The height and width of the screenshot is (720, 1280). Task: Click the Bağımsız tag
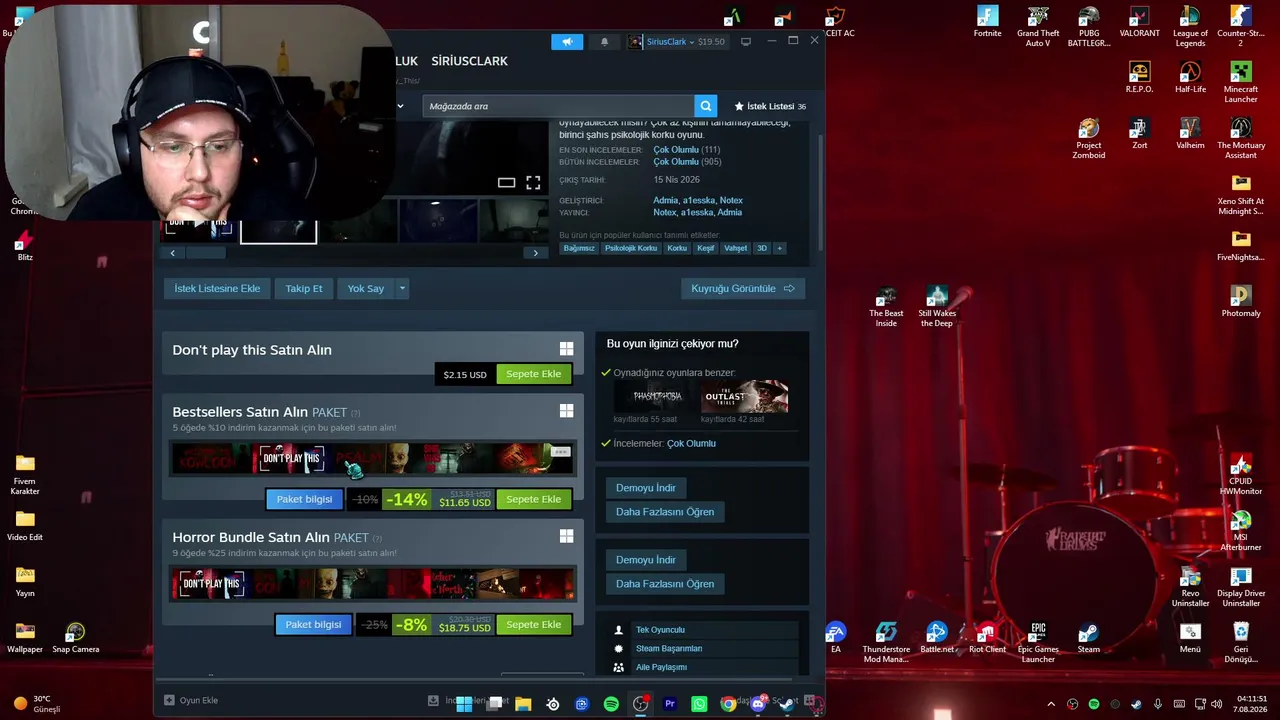click(x=579, y=248)
